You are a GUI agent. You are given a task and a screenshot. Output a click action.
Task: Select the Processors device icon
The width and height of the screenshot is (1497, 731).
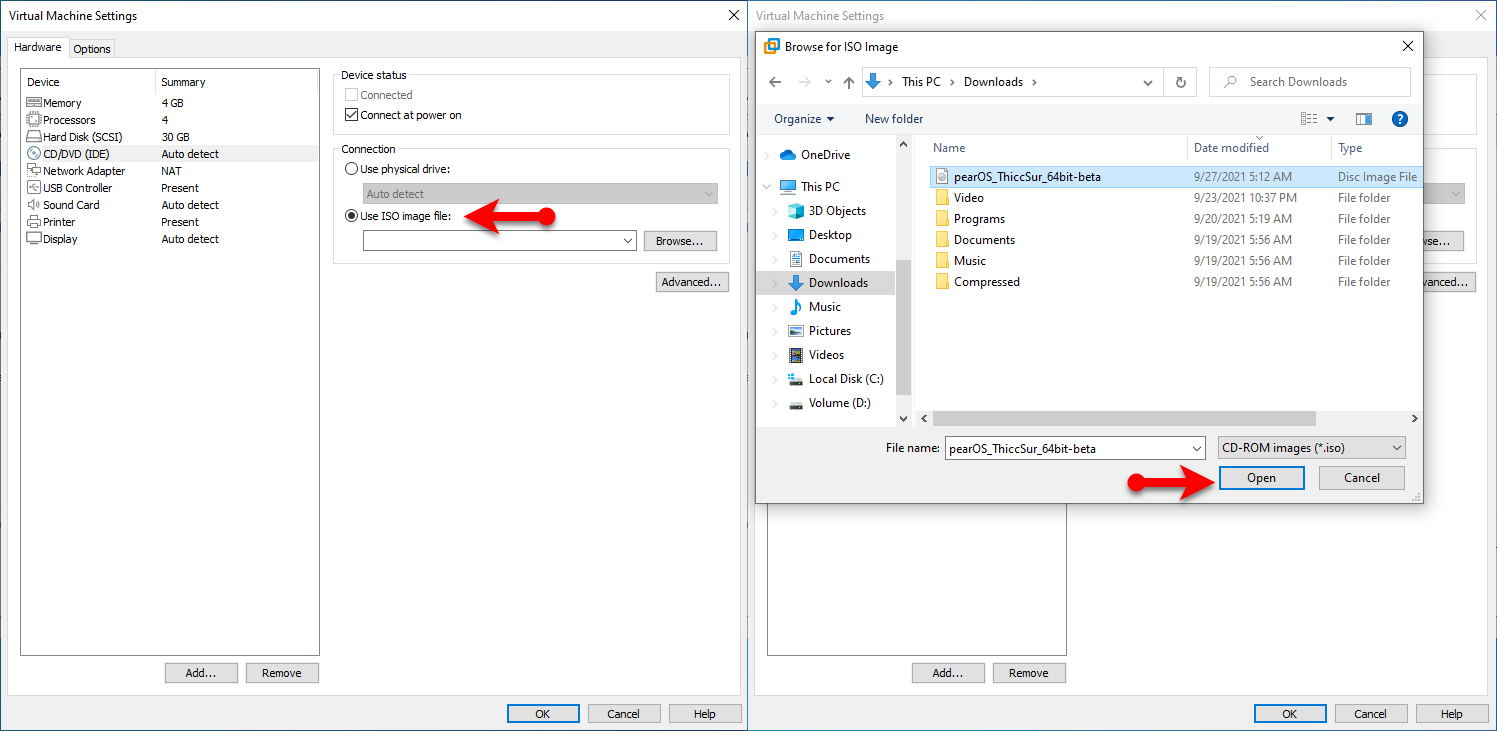pos(34,120)
